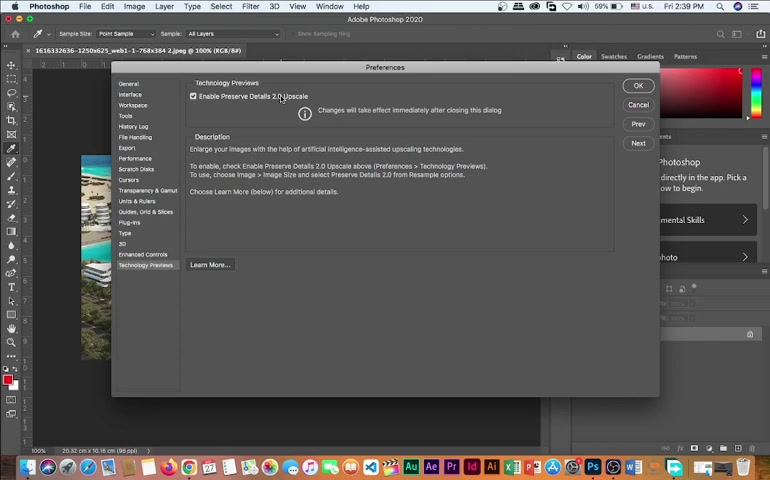Open the Window menu

point(329,6)
